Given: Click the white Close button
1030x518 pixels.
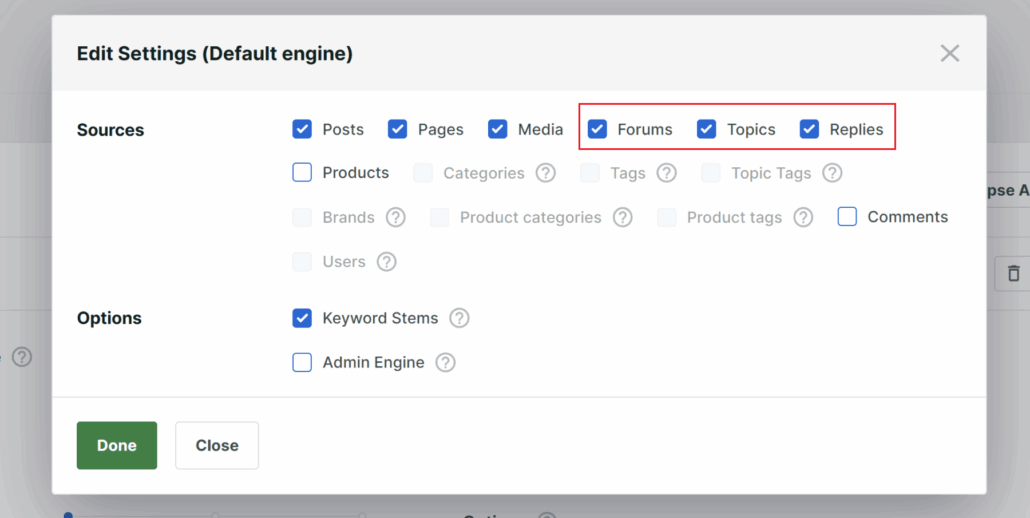Looking at the screenshot, I should pos(217,445).
